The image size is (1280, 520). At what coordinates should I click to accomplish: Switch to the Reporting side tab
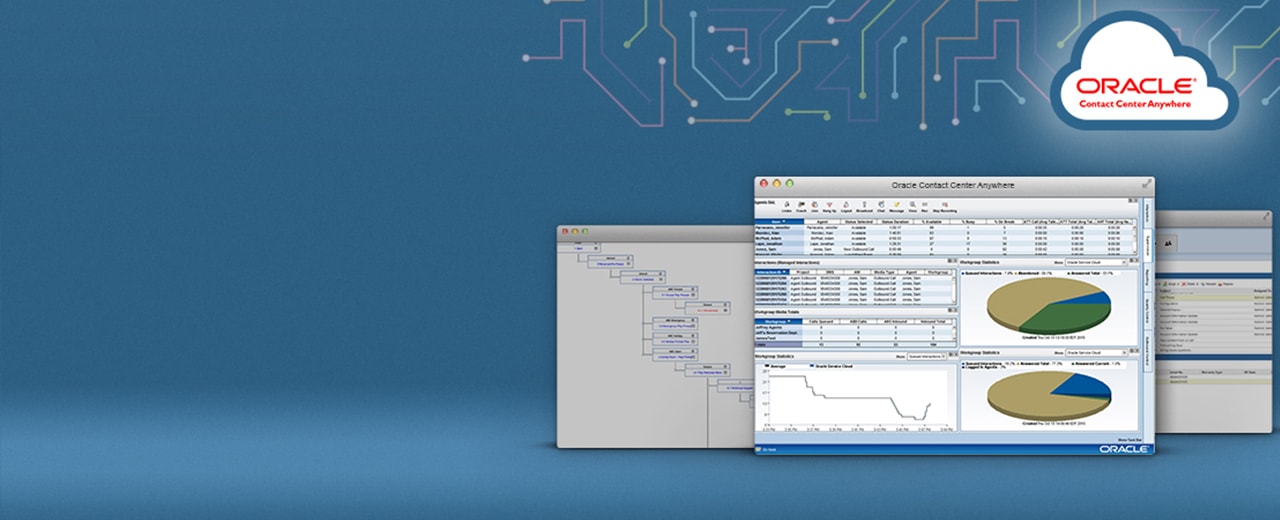point(1147,277)
